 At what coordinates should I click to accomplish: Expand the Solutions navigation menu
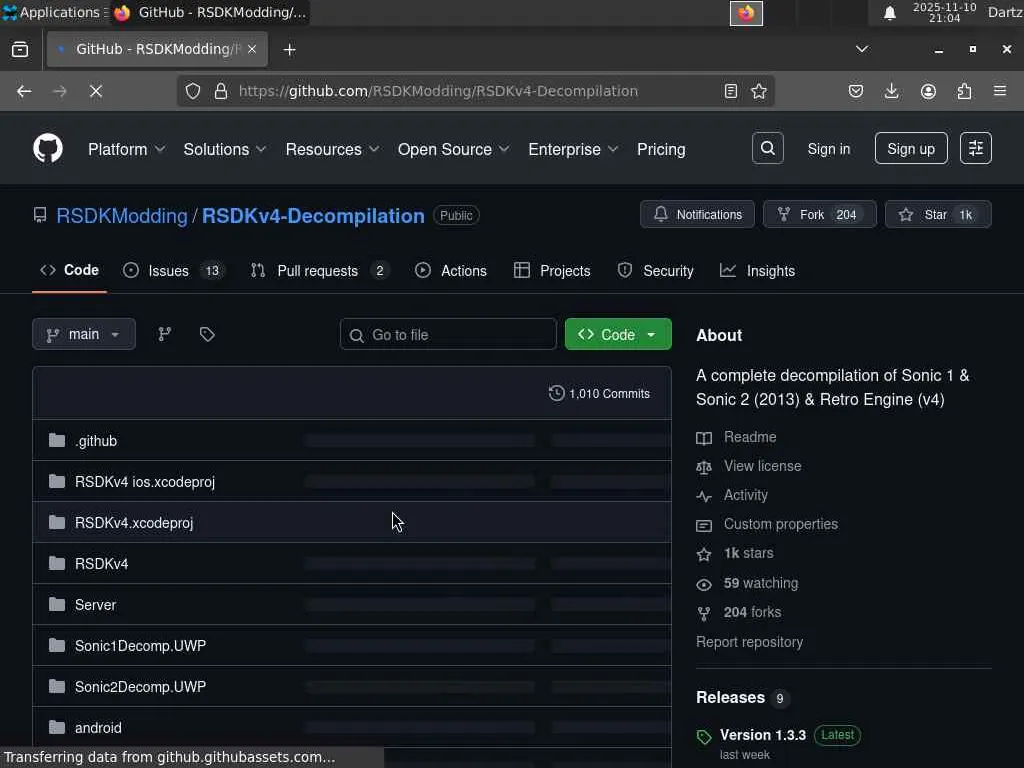point(225,149)
